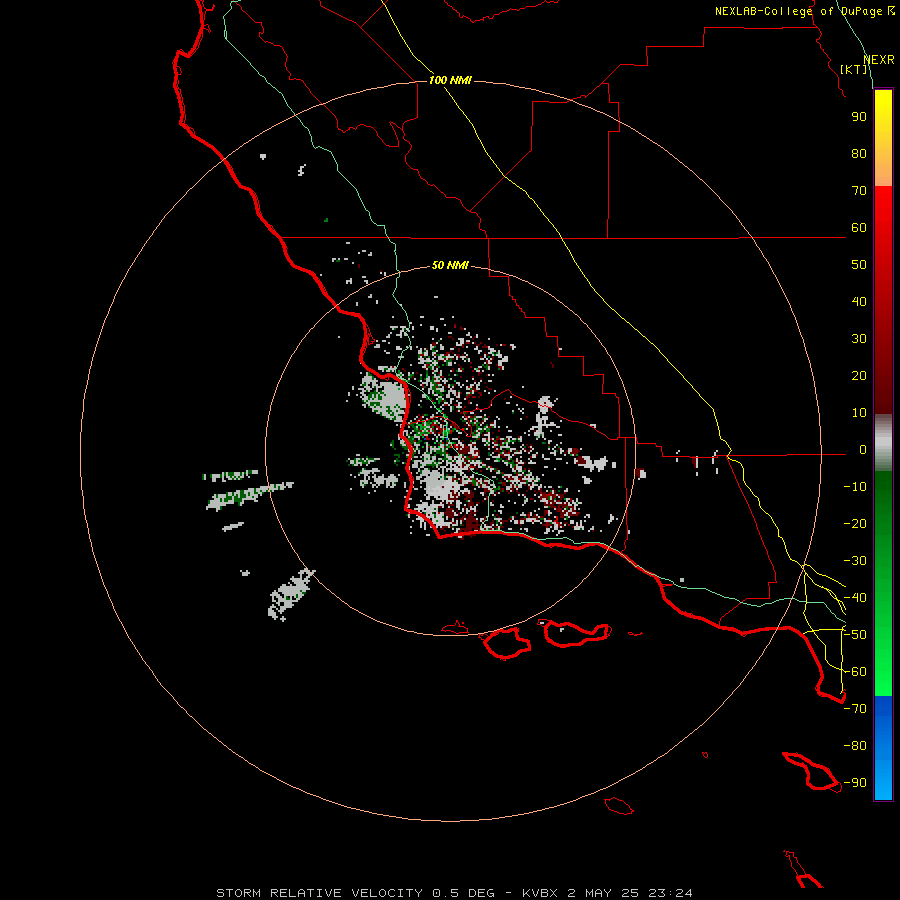Click the 50 value on the velocity scale
900x900 pixels.
[859, 265]
